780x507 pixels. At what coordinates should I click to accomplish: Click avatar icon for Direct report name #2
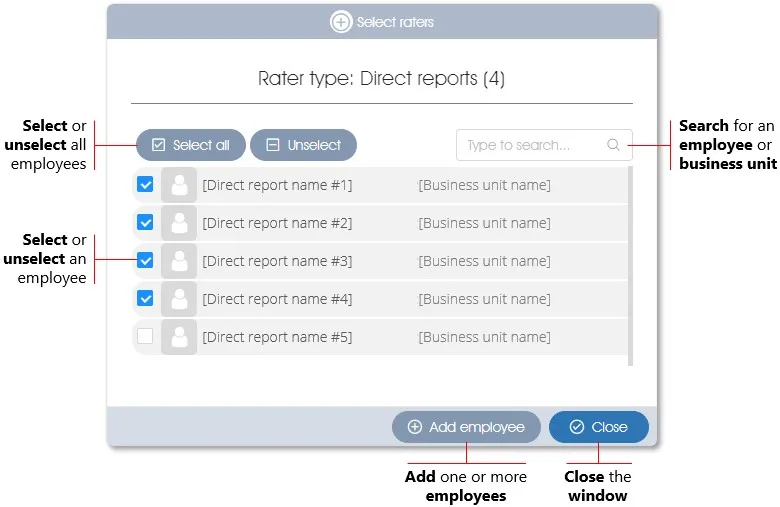pyautogui.click(x=179, y=223)
